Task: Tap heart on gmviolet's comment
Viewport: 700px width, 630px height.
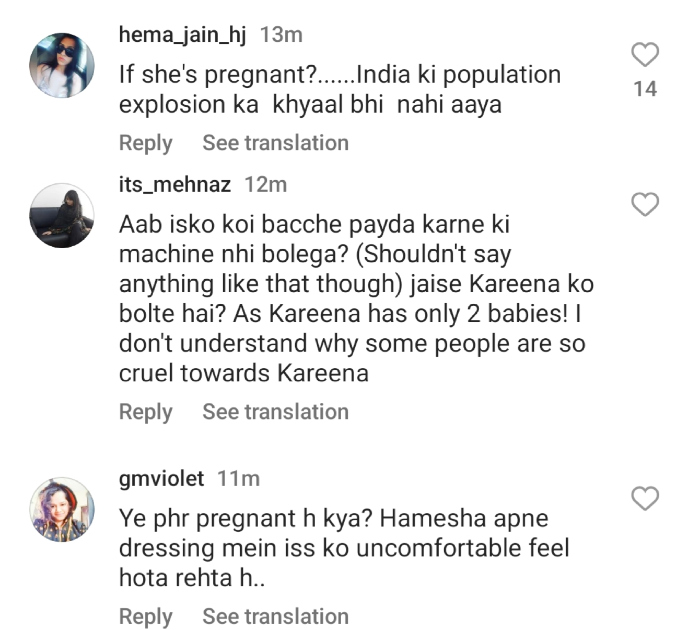Action: [646, 498]
